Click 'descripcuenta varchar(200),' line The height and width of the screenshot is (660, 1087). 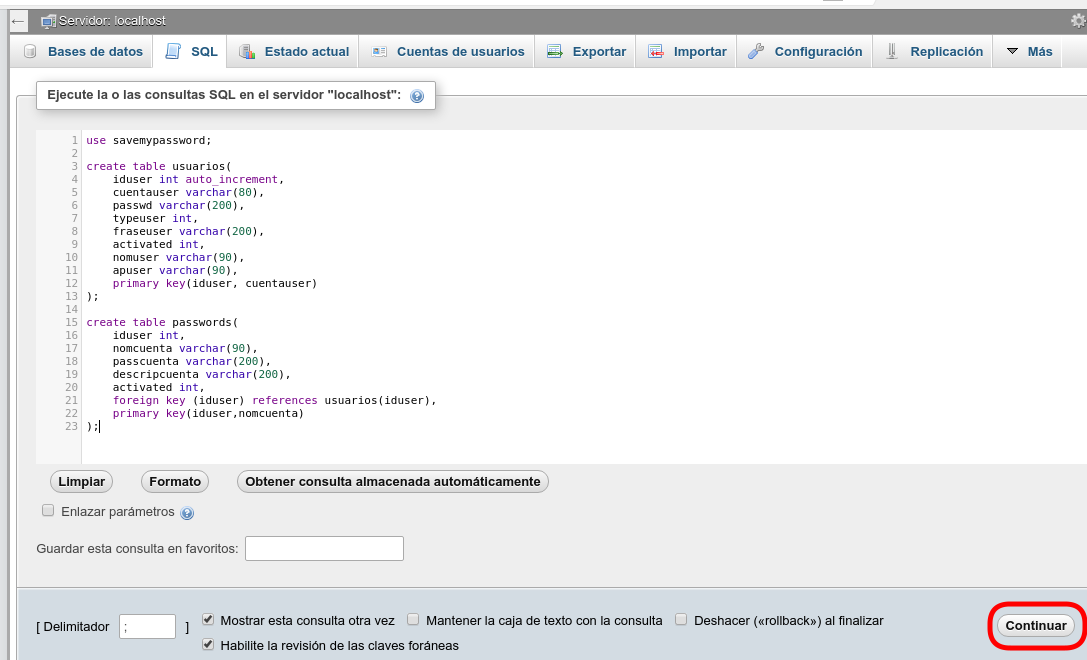(202, 374)
